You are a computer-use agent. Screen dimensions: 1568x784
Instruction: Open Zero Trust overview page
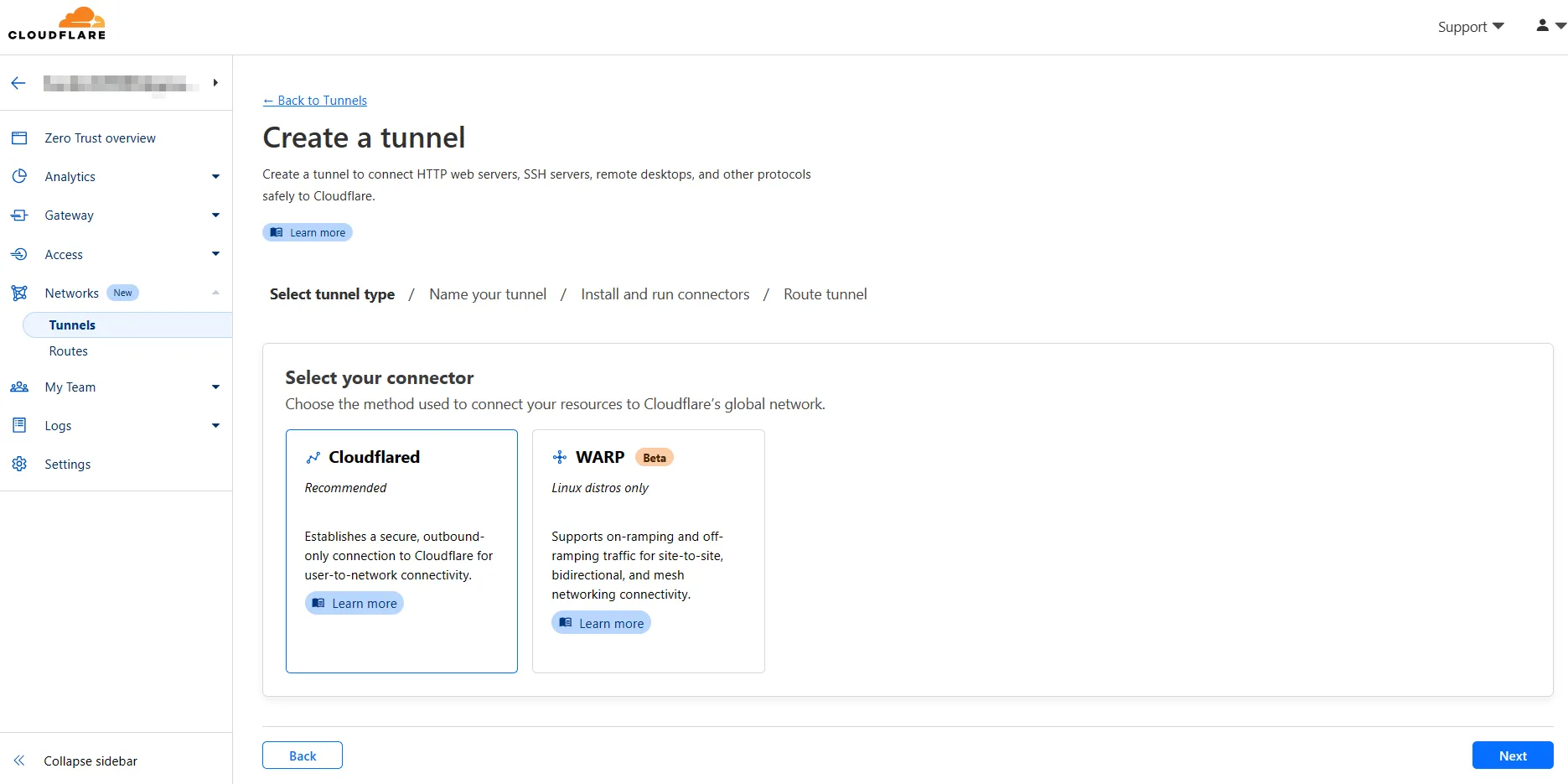(x=101, y=138)
